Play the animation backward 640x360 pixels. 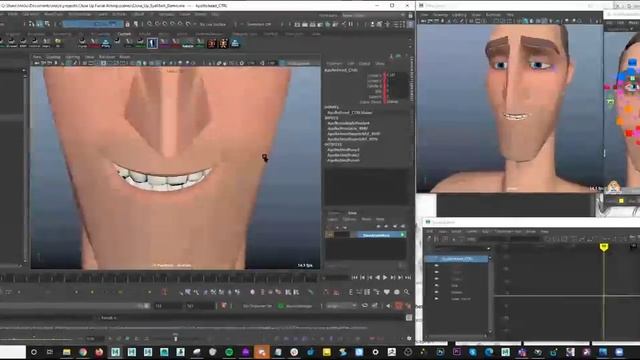pyautogui.click(x=378, y=278)
